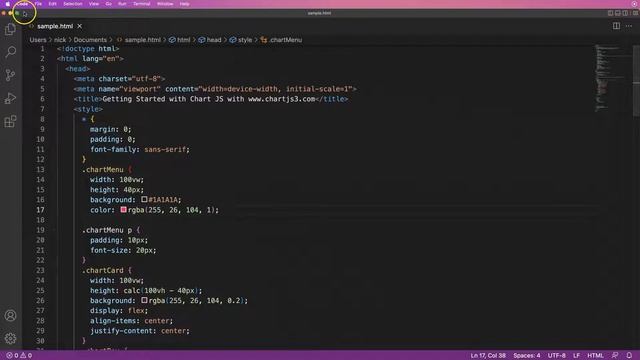
Task: Open the File menu
Action: tap(38, 4)
